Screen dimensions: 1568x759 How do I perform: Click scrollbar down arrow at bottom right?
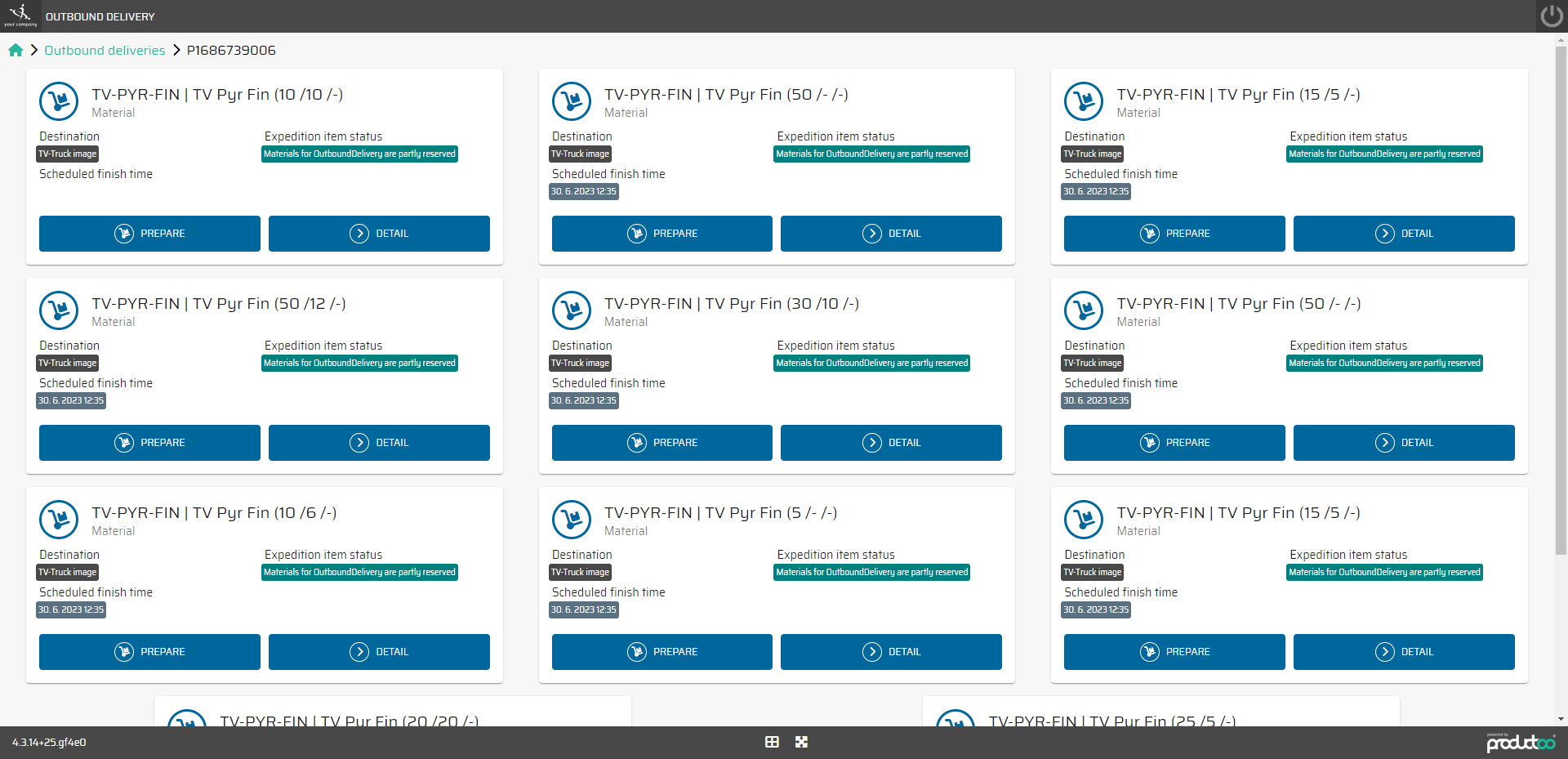[1561, 720]
